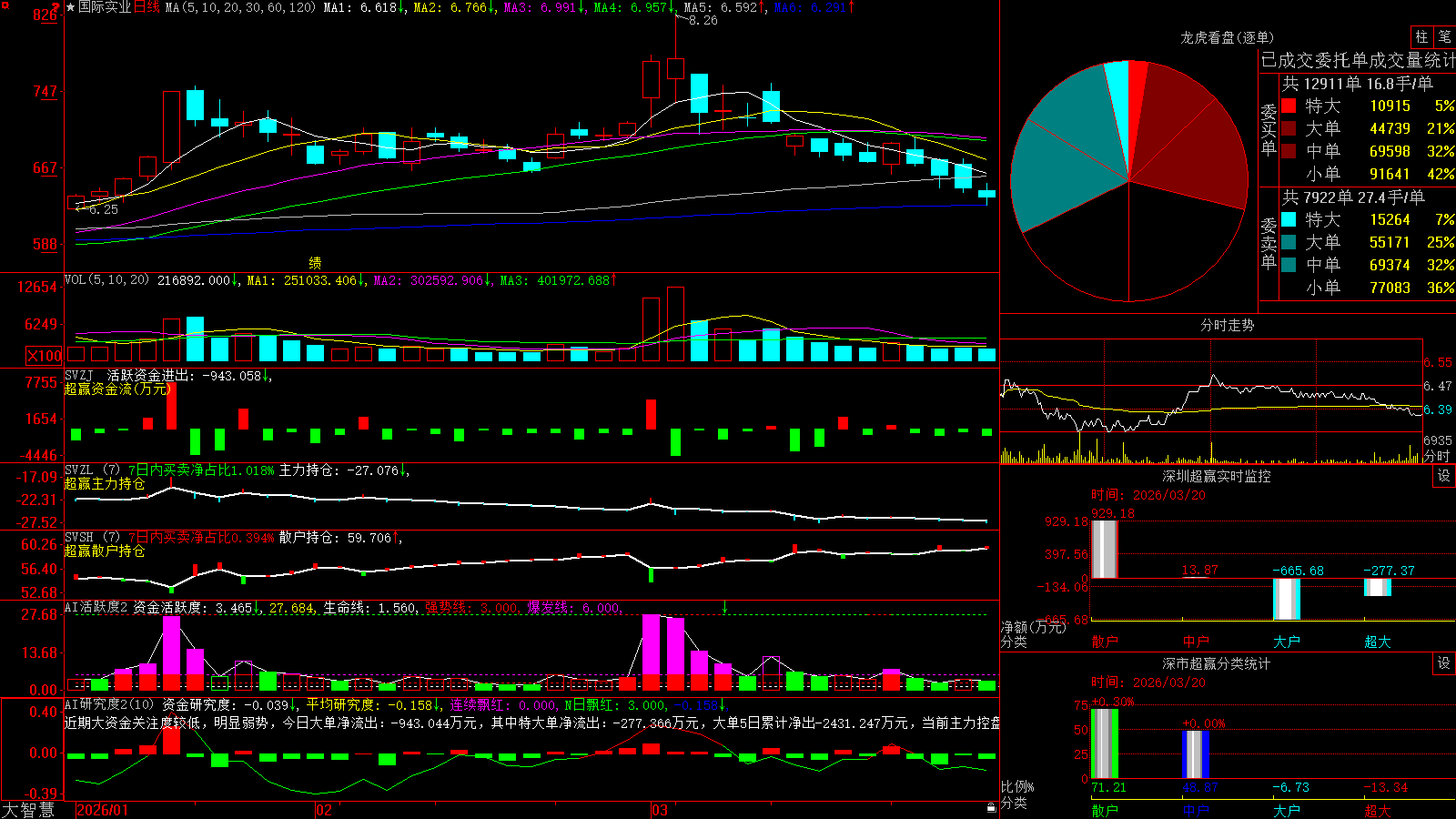Select the cyan 特大 sell-order swatch
This screenshot has width=1456, height=819.
tap(1289, 219)
